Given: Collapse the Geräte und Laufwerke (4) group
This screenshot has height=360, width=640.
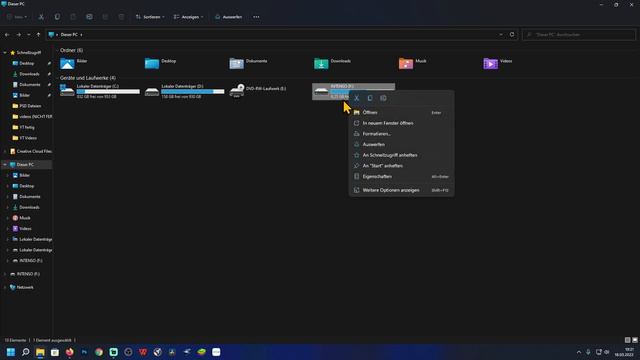Looking at the screenshot, I should click(x=57, y=78).
